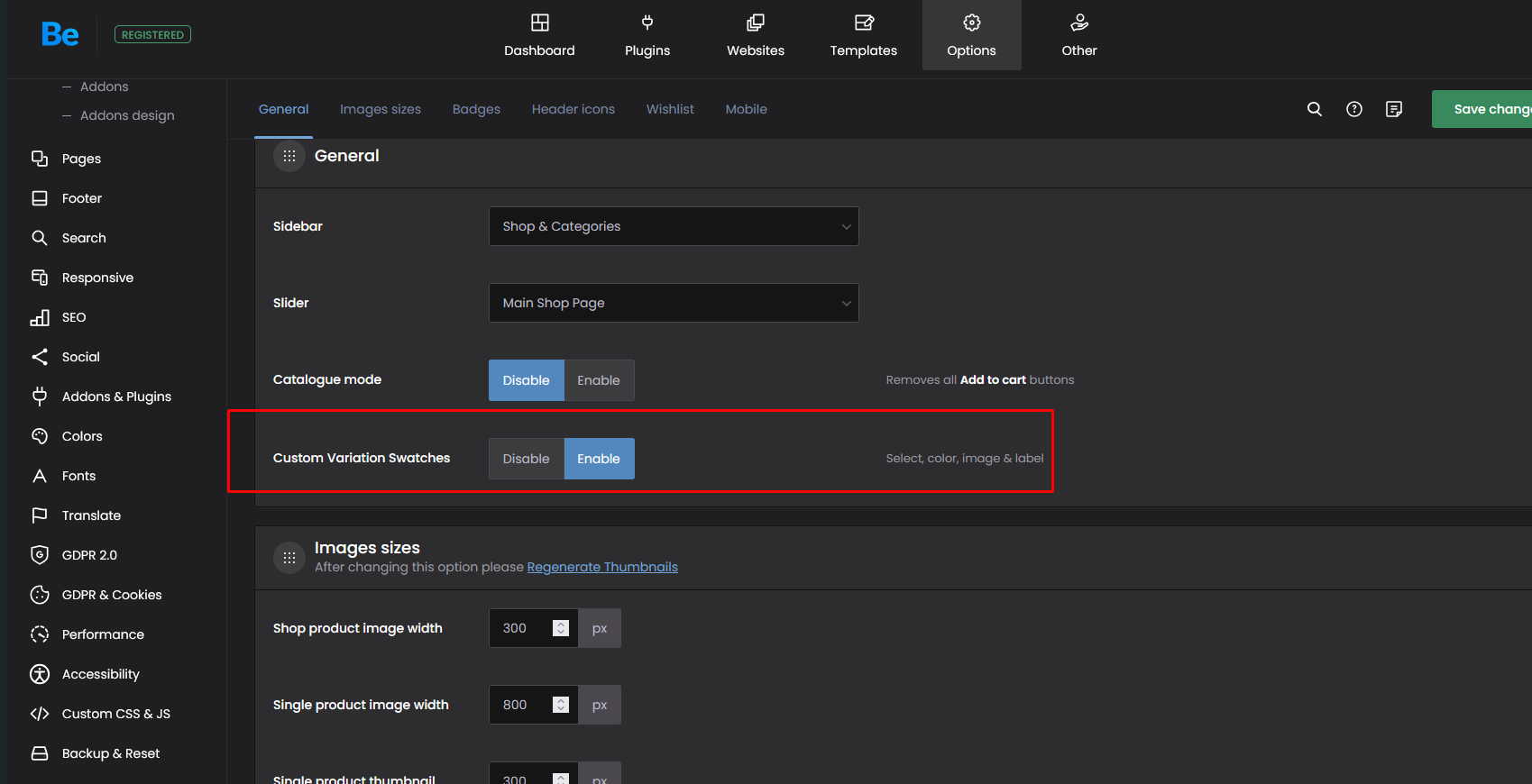Click the Colors palette icon

coord(40,436)
